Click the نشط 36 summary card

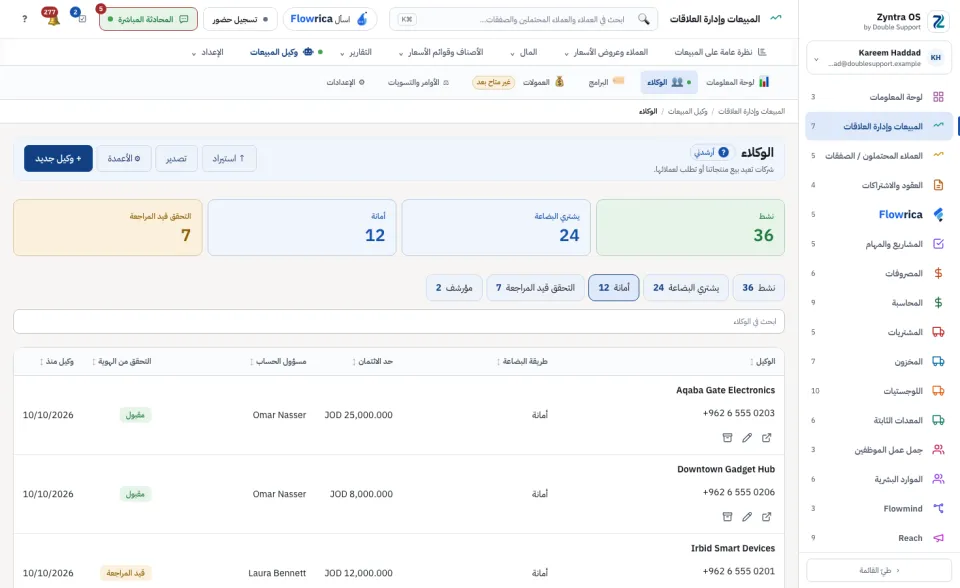click(690, 227)
